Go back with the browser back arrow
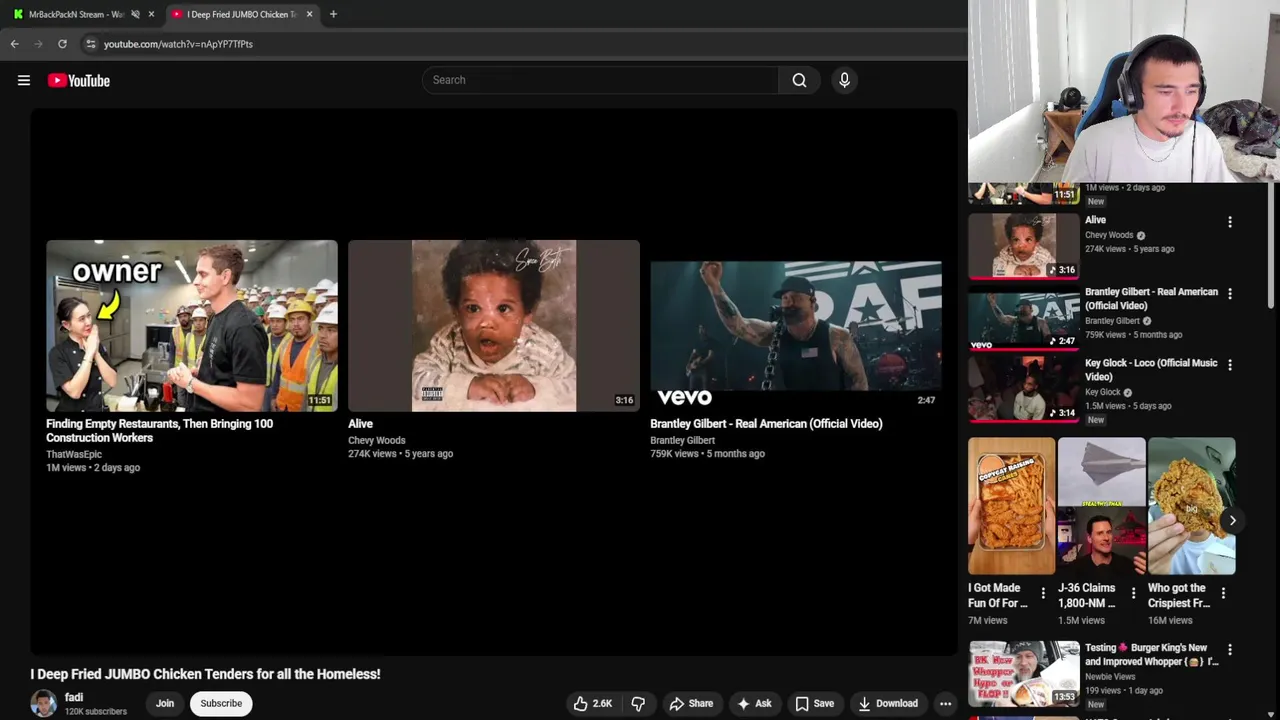The image size is (1280, 720). [14, 44]
